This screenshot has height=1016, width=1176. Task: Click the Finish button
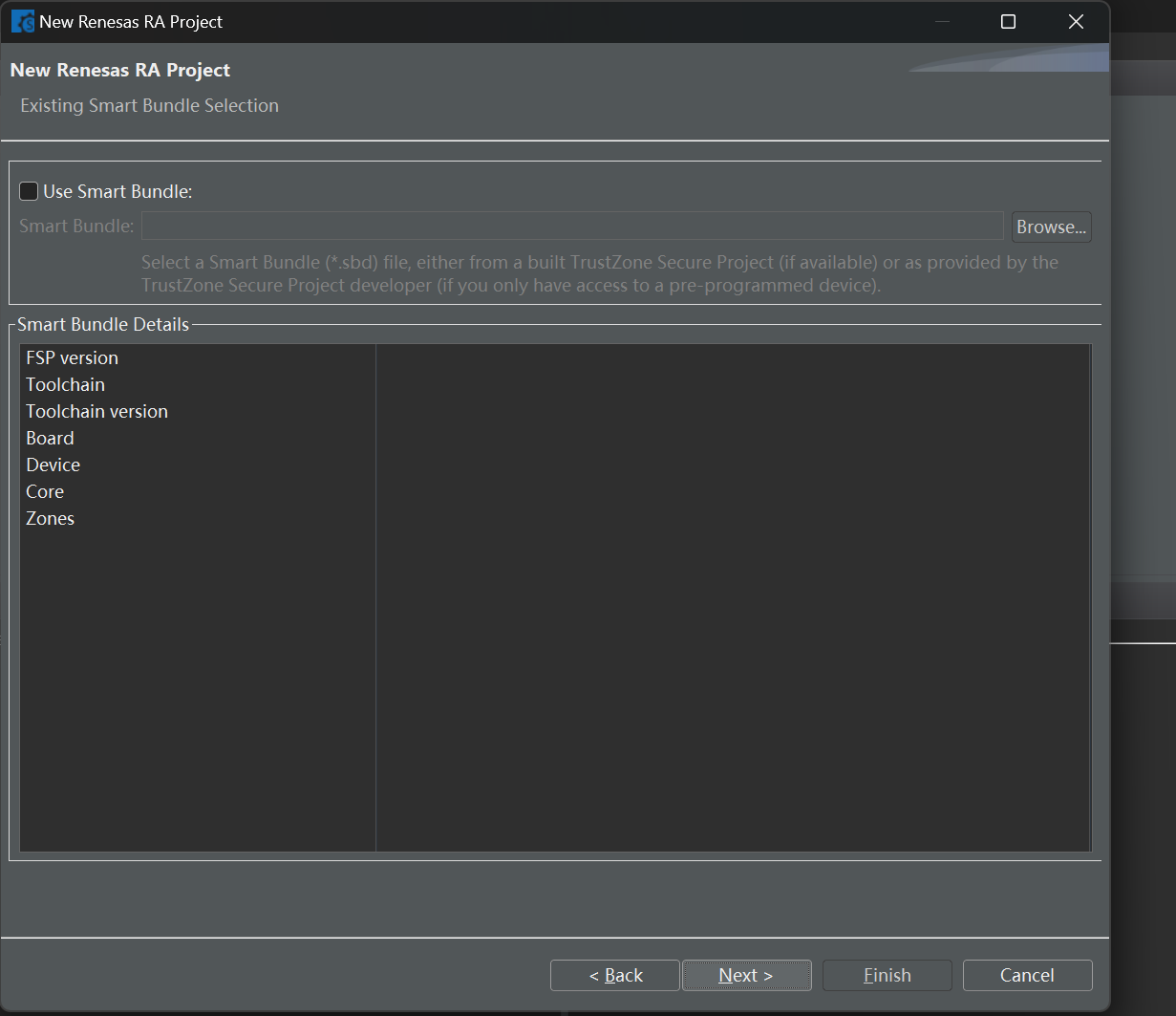[x=887, y=975]
